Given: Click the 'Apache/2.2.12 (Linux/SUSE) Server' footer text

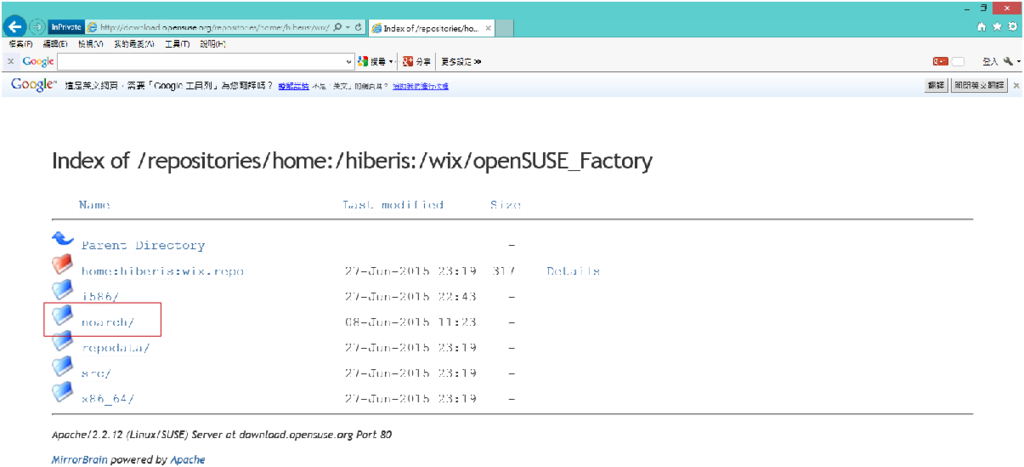Looking at the screenshot, I should click(x=222, y=434).
